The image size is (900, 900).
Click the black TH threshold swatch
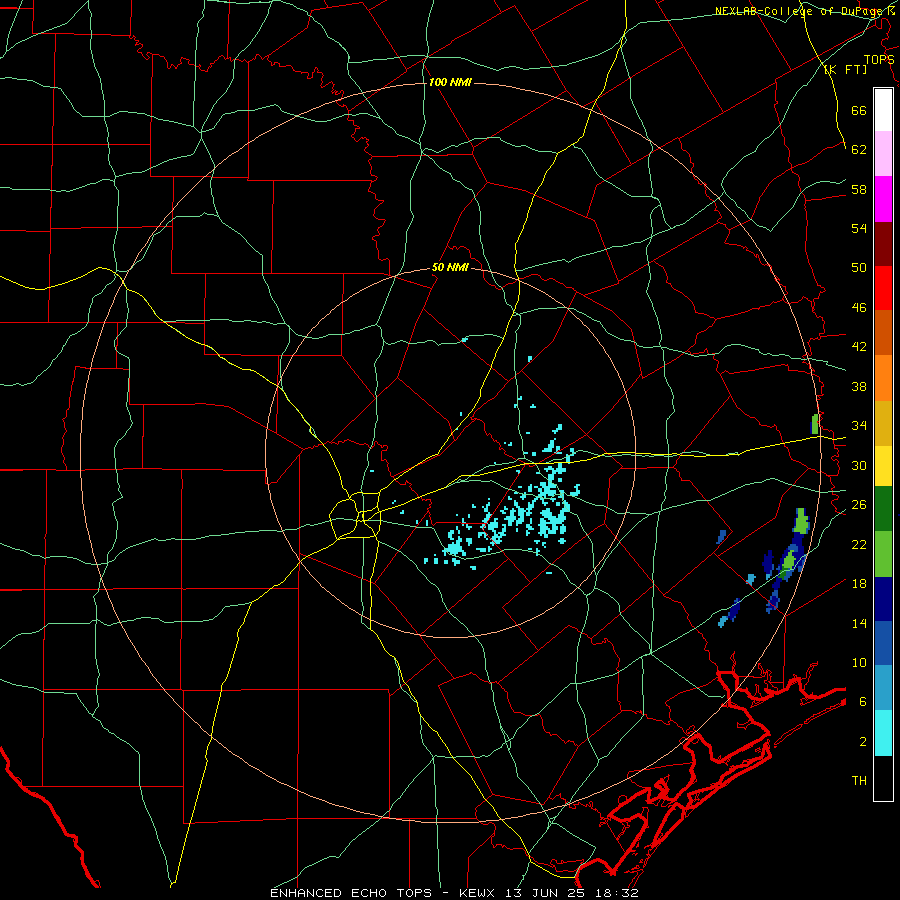pos(883,778)
